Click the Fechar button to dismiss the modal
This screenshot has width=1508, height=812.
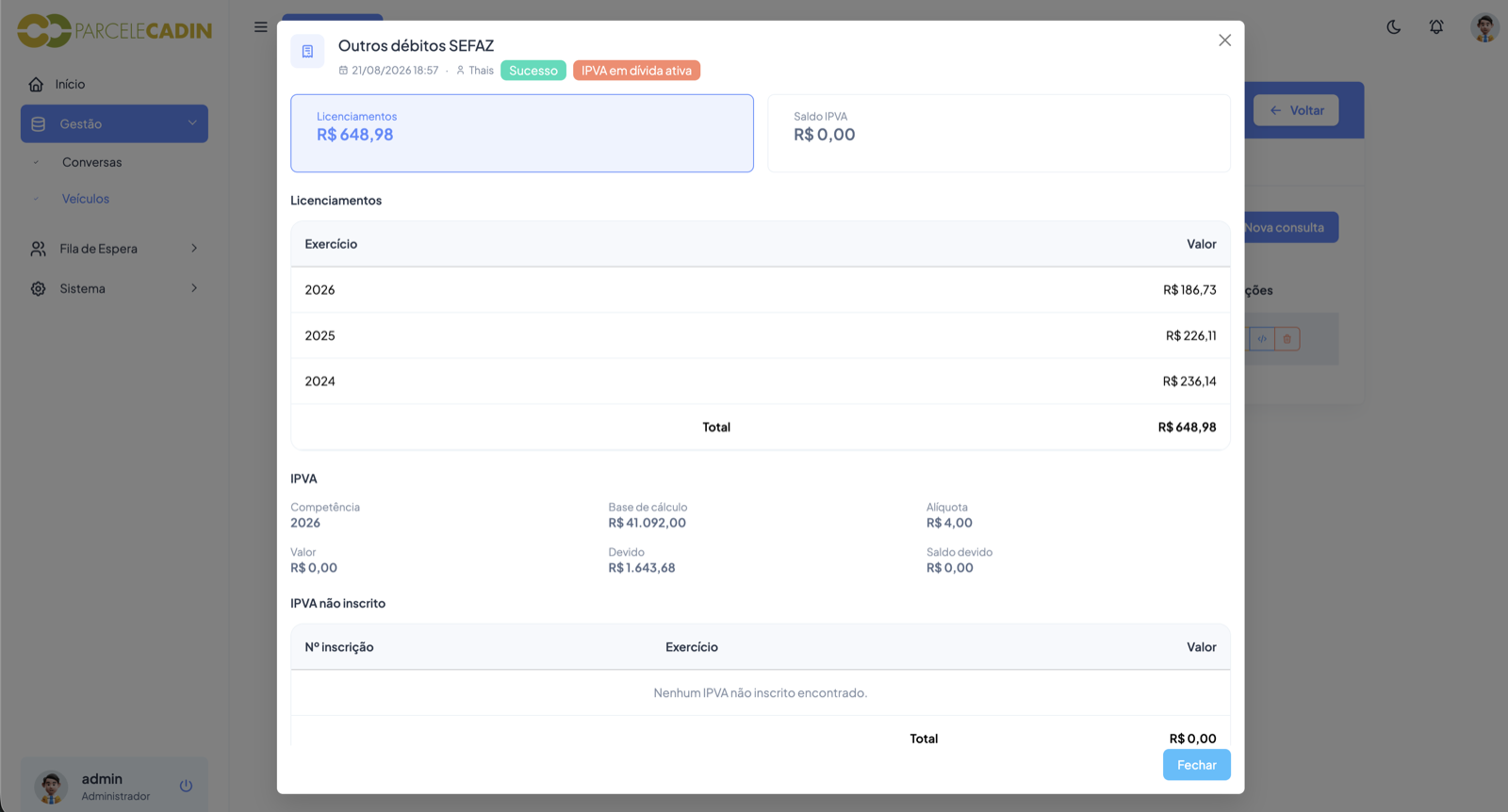(1197, 765)
